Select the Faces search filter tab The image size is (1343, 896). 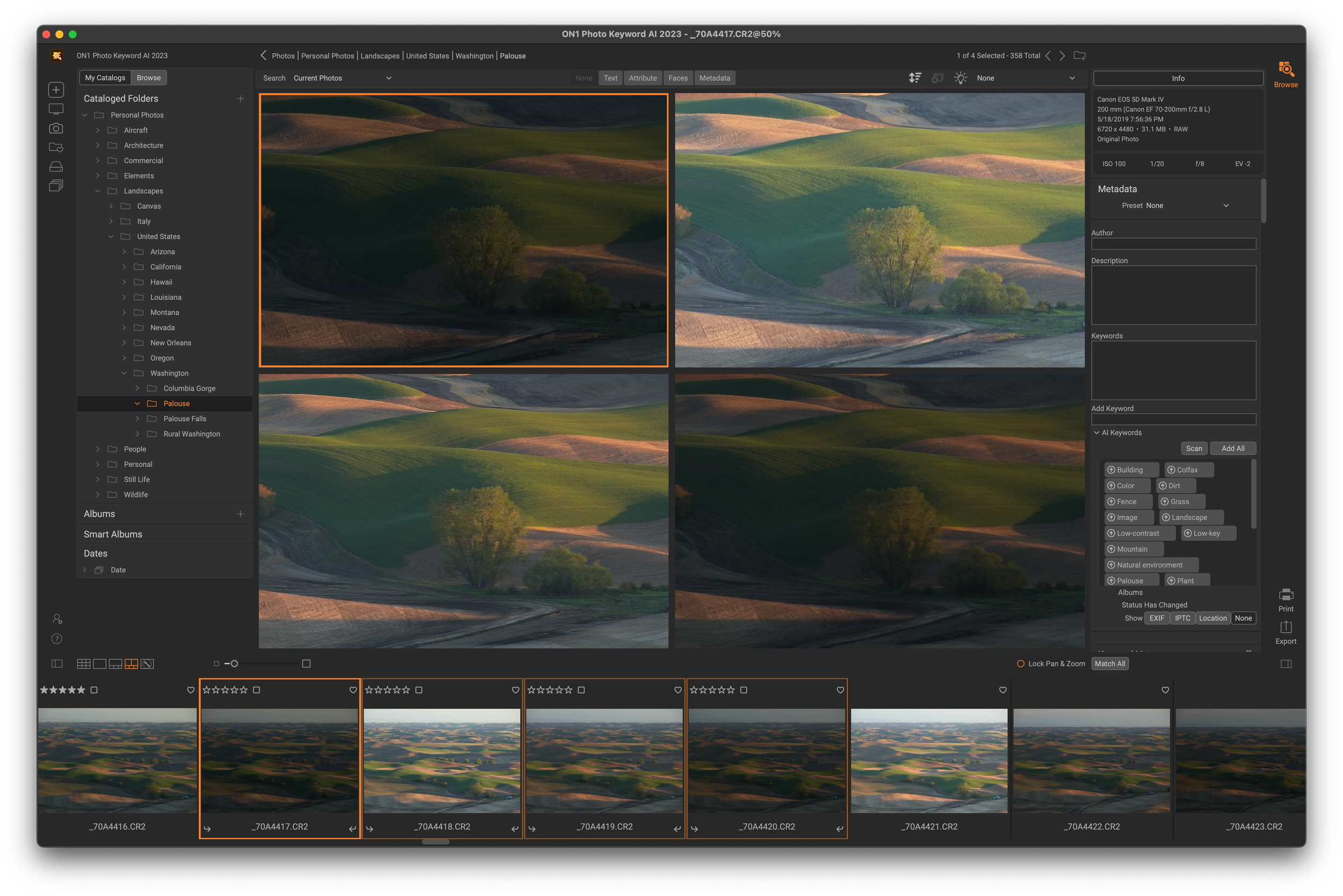[678, 78]
